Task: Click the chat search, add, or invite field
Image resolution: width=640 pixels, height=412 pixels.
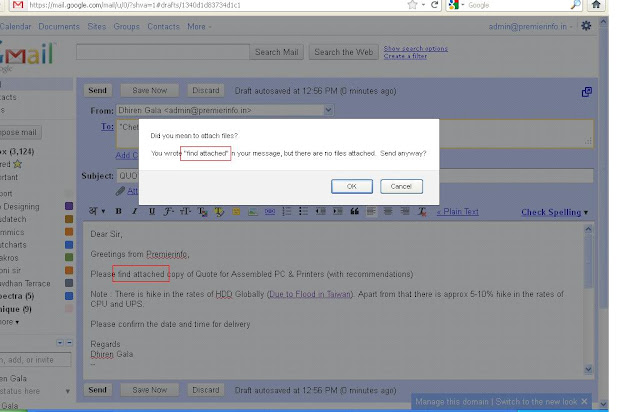Action: [x=35, y=360]
